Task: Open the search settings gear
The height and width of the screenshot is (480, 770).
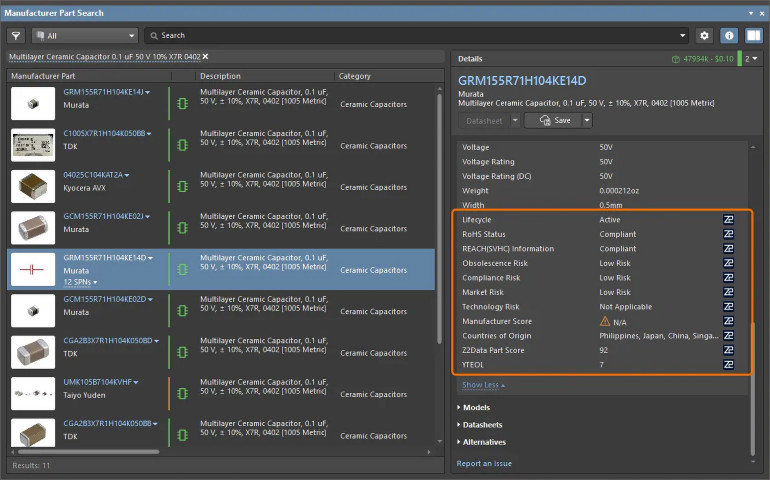Action: click(704, 35)
